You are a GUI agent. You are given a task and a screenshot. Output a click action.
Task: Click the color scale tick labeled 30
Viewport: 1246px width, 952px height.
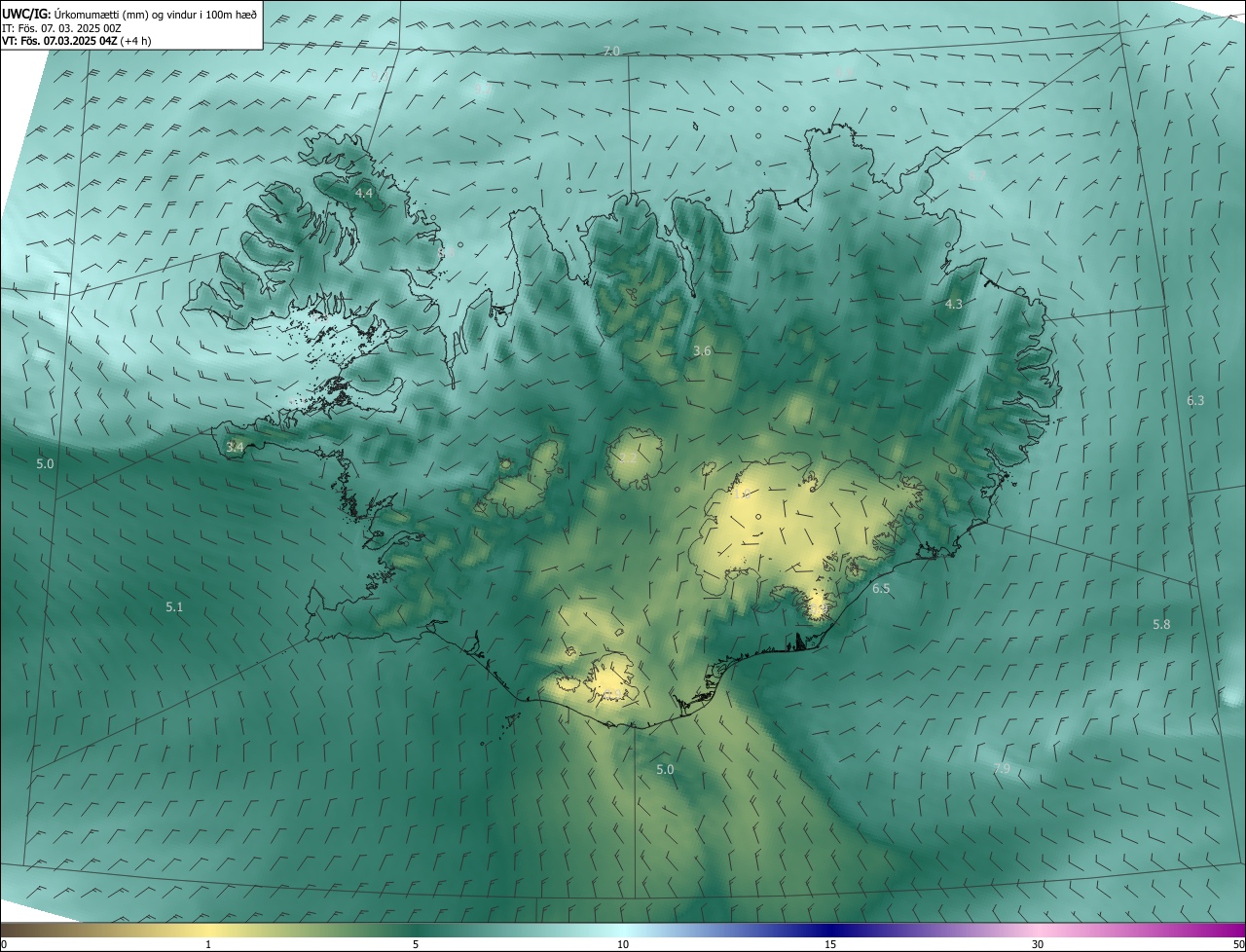tap(1038, 945)
